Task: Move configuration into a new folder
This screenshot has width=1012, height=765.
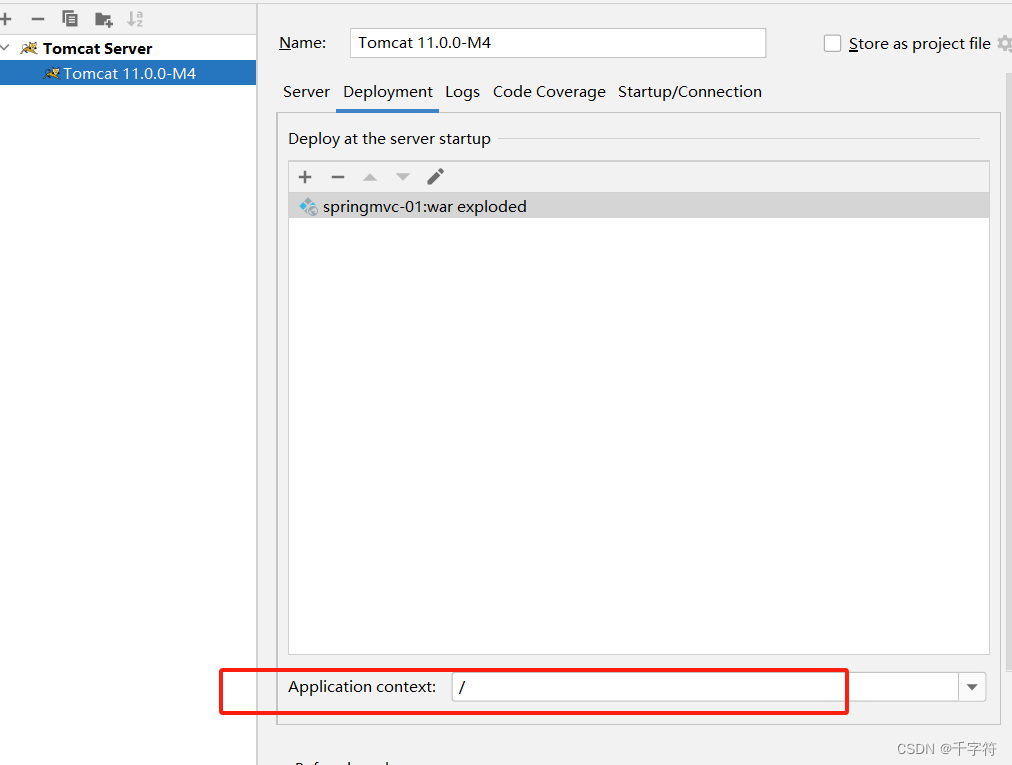Action: 102,18
